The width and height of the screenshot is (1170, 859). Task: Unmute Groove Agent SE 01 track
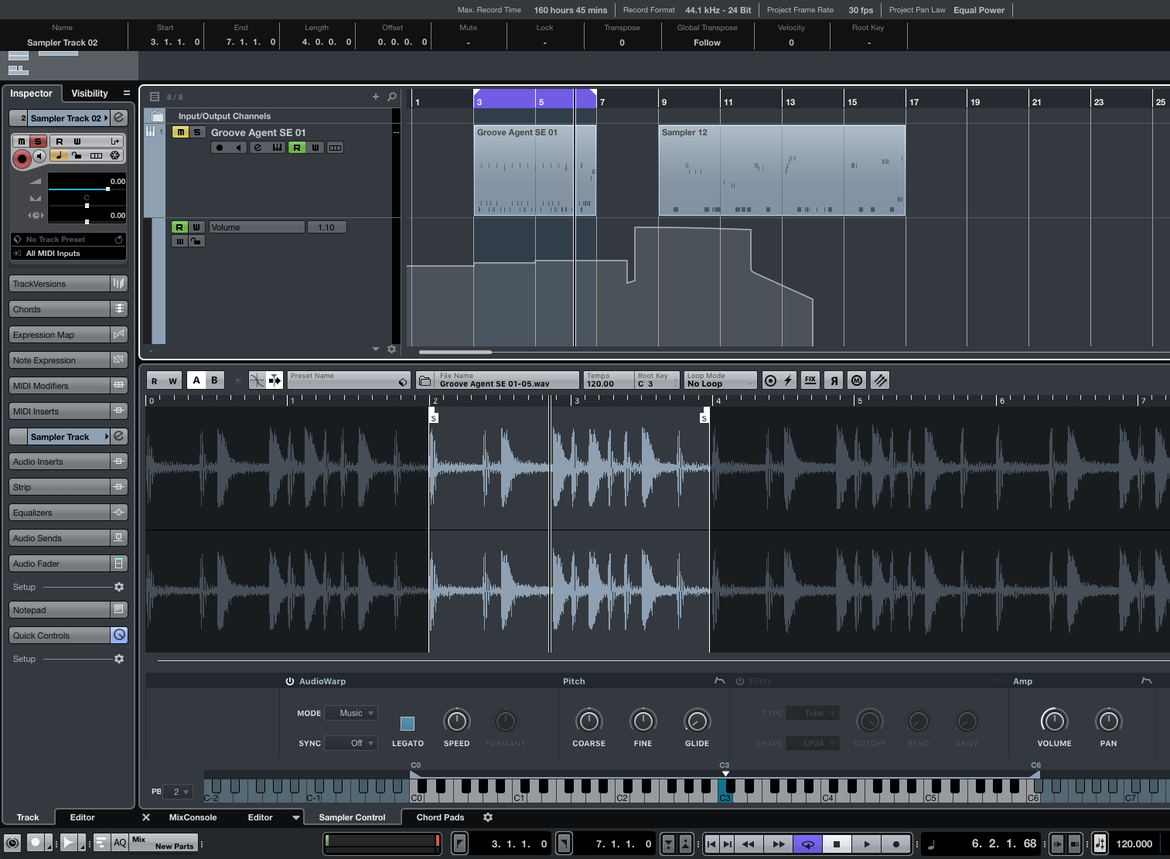tap(180, 132)
